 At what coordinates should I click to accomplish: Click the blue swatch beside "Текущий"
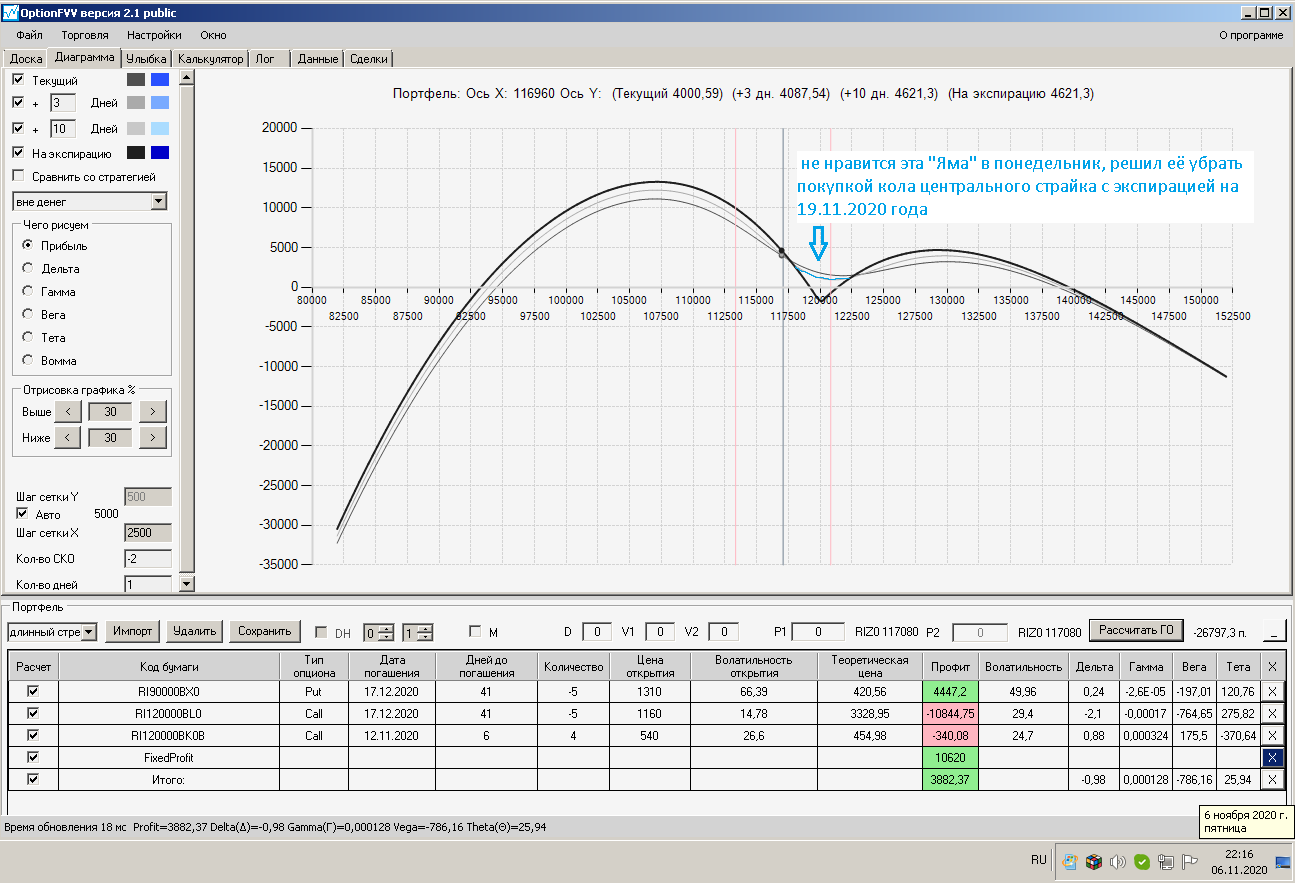159,79
